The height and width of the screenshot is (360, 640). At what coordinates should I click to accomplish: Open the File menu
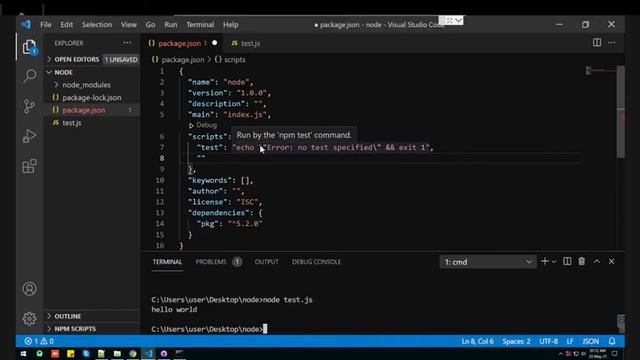(x=46, y=24)
